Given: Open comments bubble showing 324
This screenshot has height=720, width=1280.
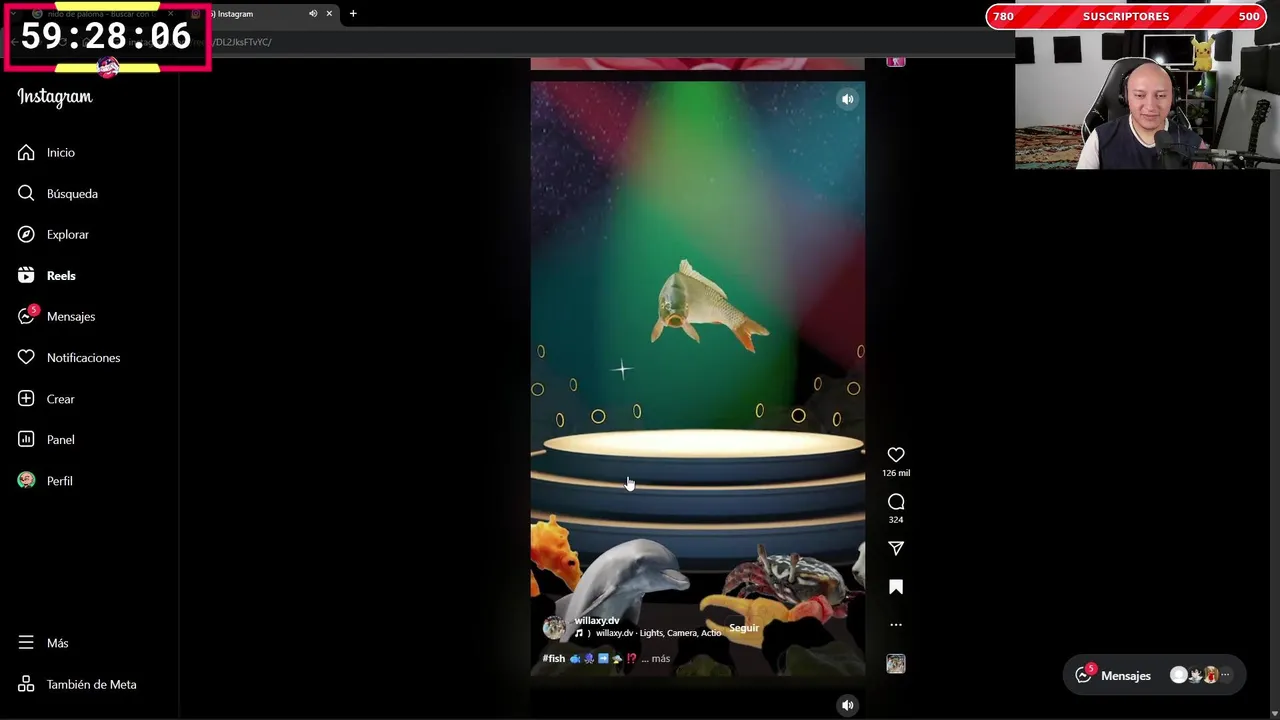Looking at the screenshot, I should click(896, 502).
